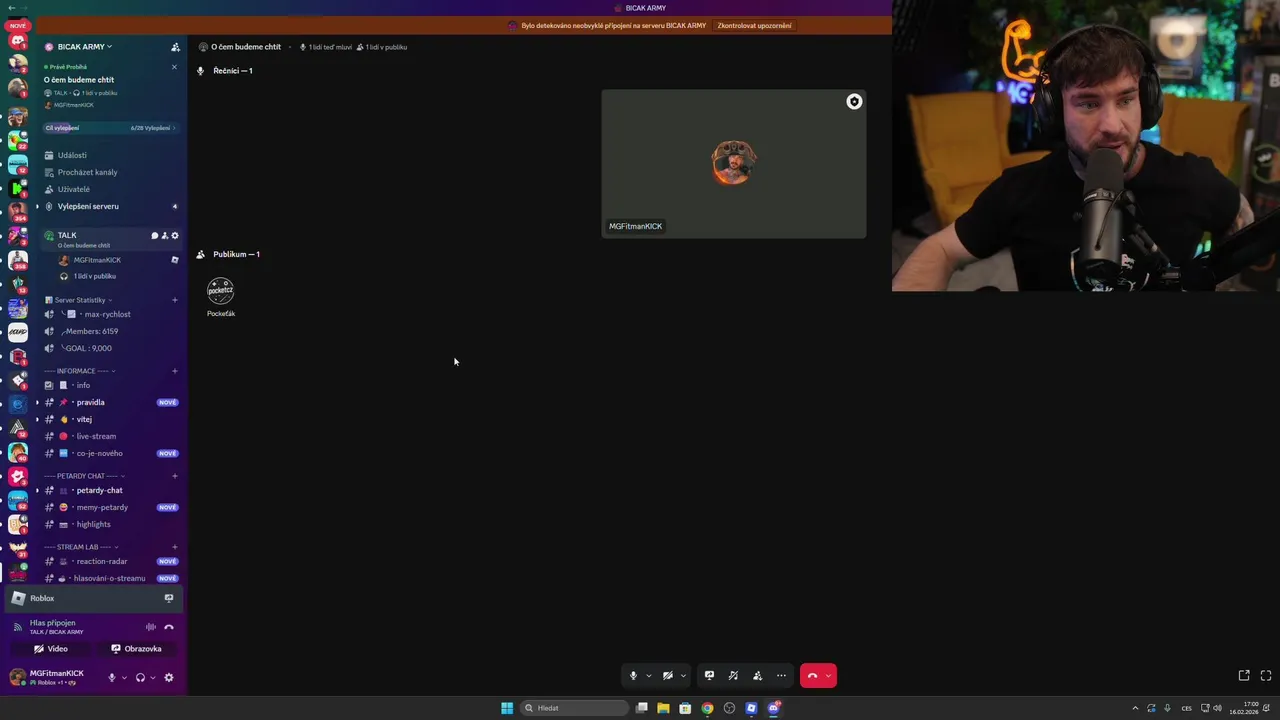Viewport: 1280px width, 720px height.
Task: Expand threads under pravidla channel
Action: click(x=37, y=402)
